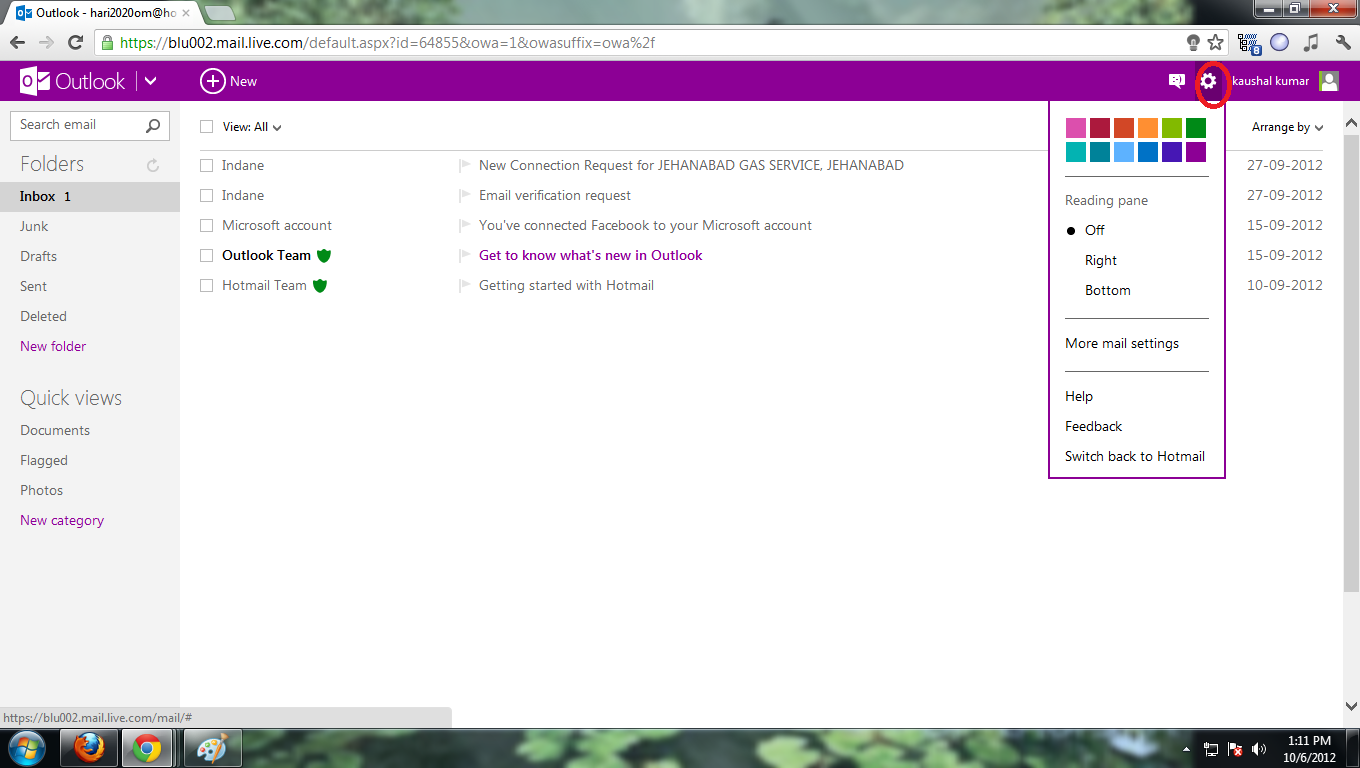The width and height of the screenshot is (1360, 768).
Task: Reload the page in Chrome
Action: click(75, 43)
